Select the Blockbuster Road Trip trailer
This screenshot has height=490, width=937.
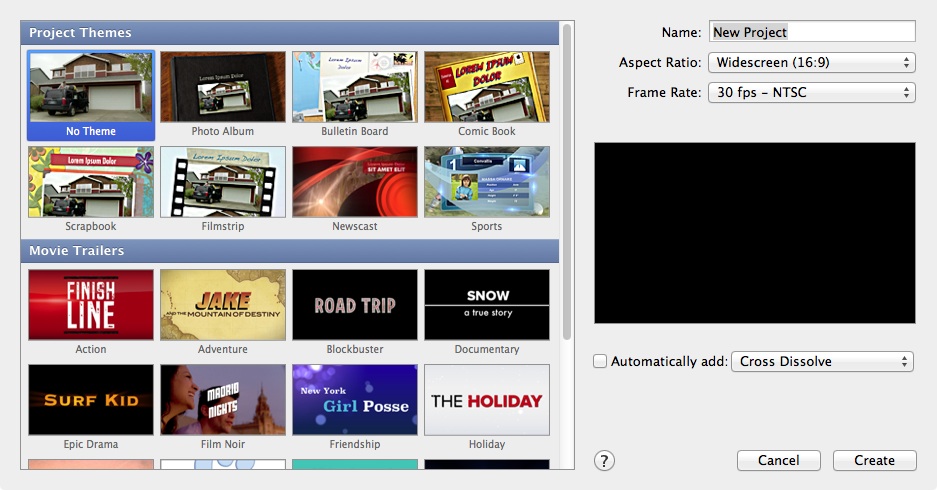click(x=355, y=305)
